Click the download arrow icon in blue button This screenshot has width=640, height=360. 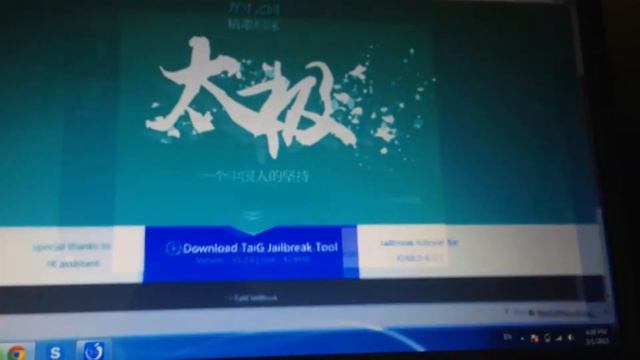click(x=173, y=248)
